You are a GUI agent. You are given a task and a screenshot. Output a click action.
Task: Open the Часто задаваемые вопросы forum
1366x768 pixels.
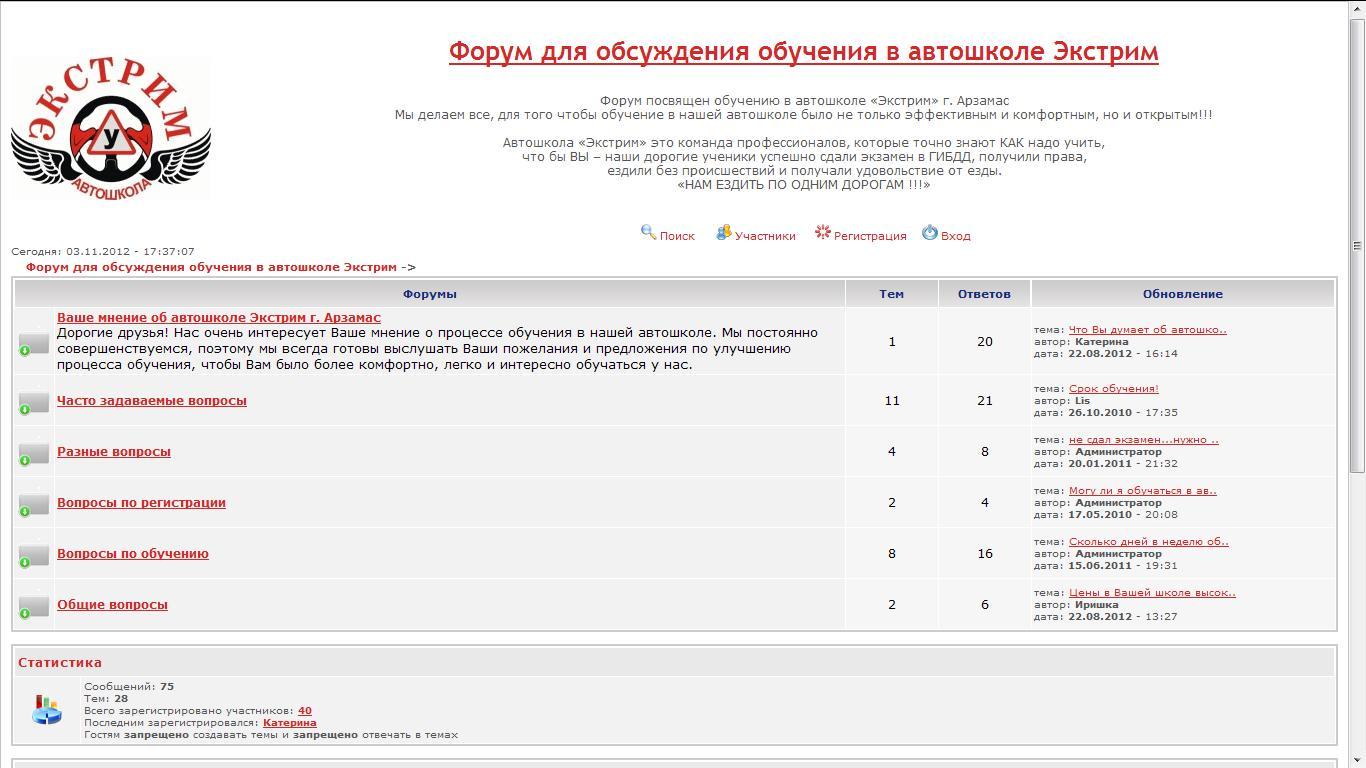[x=152, y=400]
